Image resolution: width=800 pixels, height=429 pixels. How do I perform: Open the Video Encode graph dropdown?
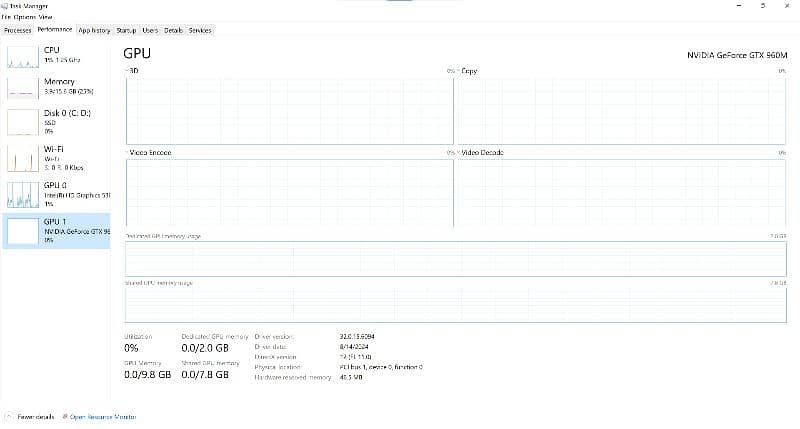(127, 153)
